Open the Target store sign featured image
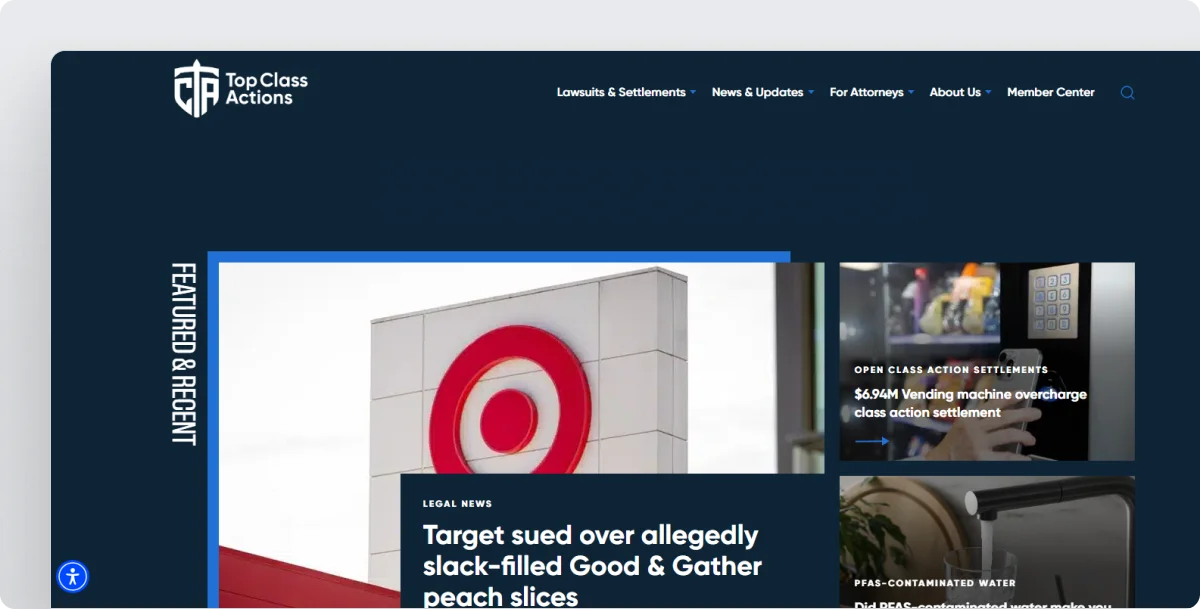The image size is (1200, 609). coord(522,368)
